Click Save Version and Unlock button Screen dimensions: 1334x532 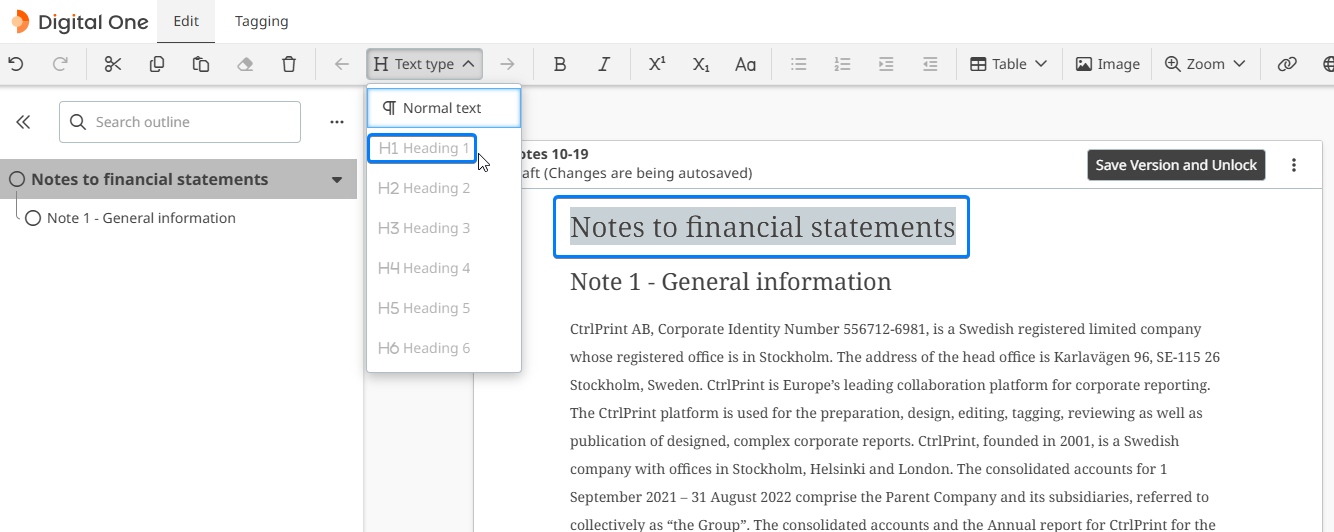(x=1175, y=165)
